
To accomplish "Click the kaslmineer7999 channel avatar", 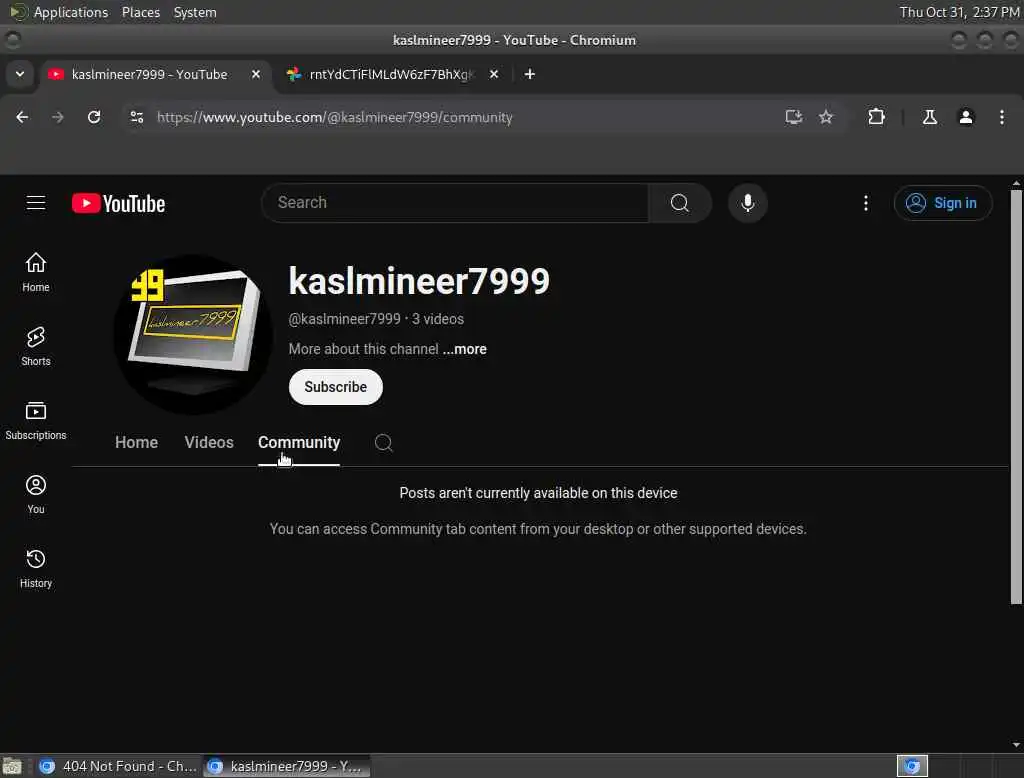I will click(x=193, y=334).
